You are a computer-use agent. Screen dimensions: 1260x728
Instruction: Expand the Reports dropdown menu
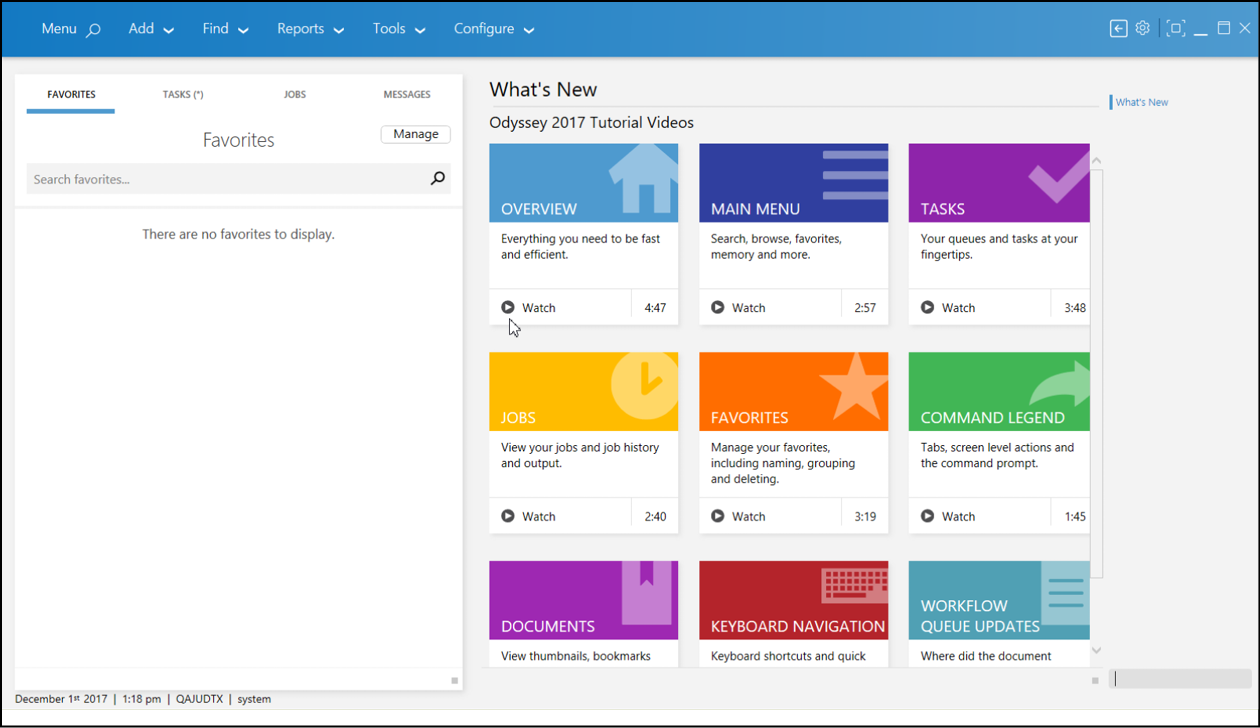point(310,29)
